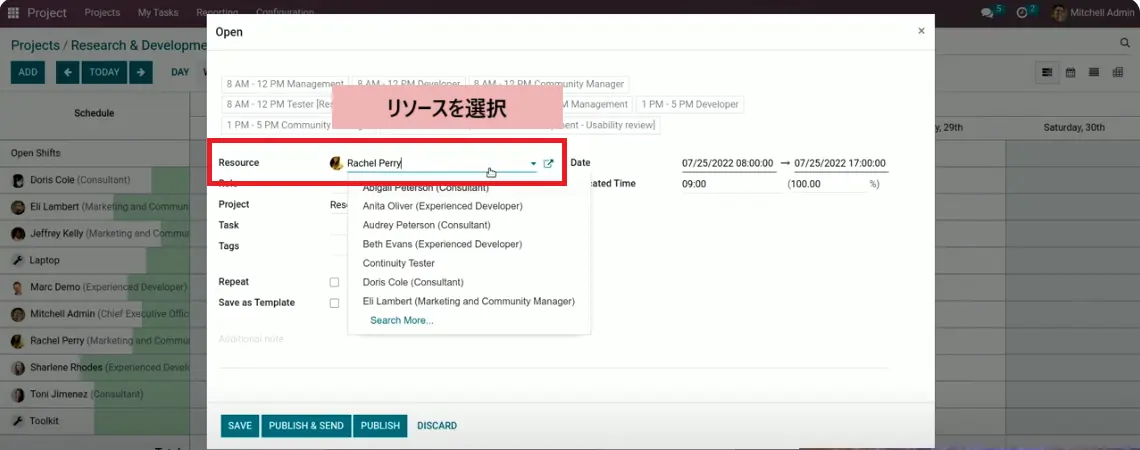The image size is (1140, 450).
Task: Open the My Tasks menu
Action: pyautogui.click(x=158, y=12)
